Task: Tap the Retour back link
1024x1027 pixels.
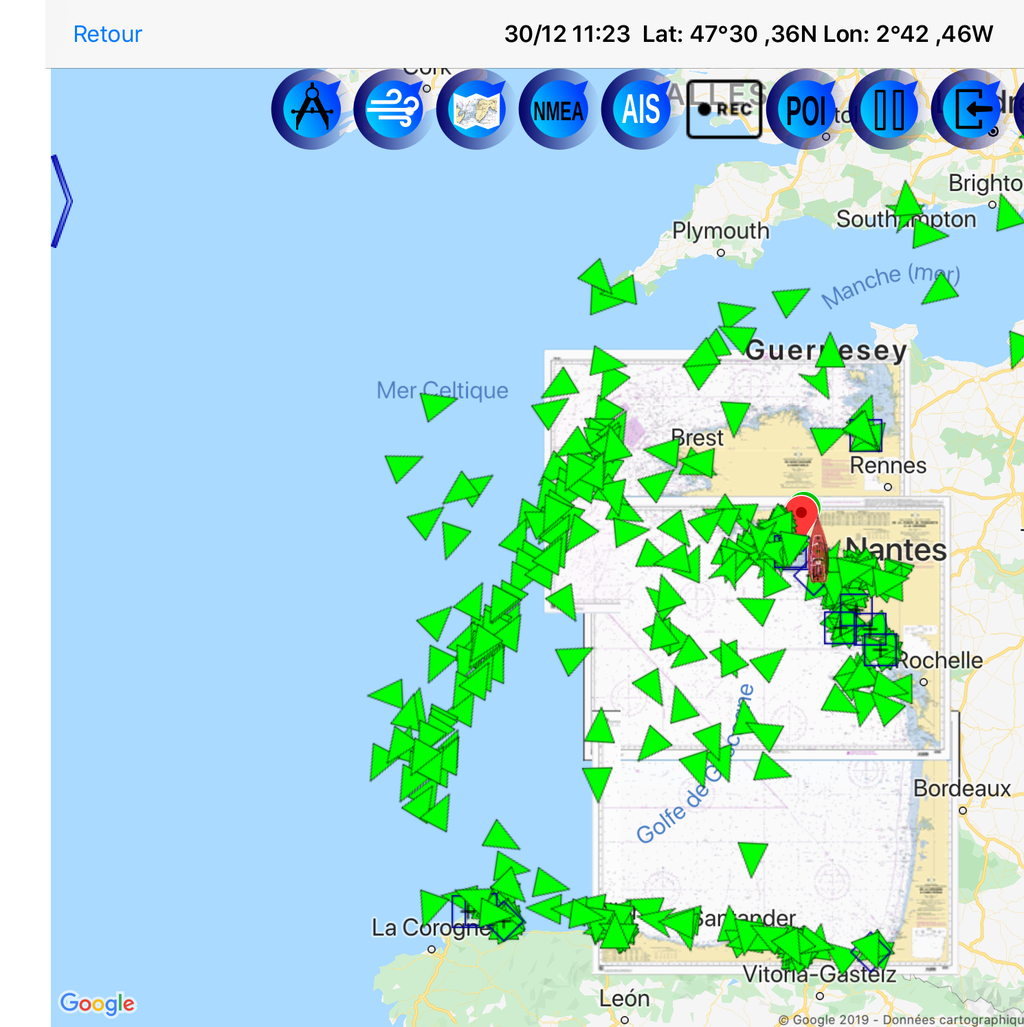Action: coord(107,34)
